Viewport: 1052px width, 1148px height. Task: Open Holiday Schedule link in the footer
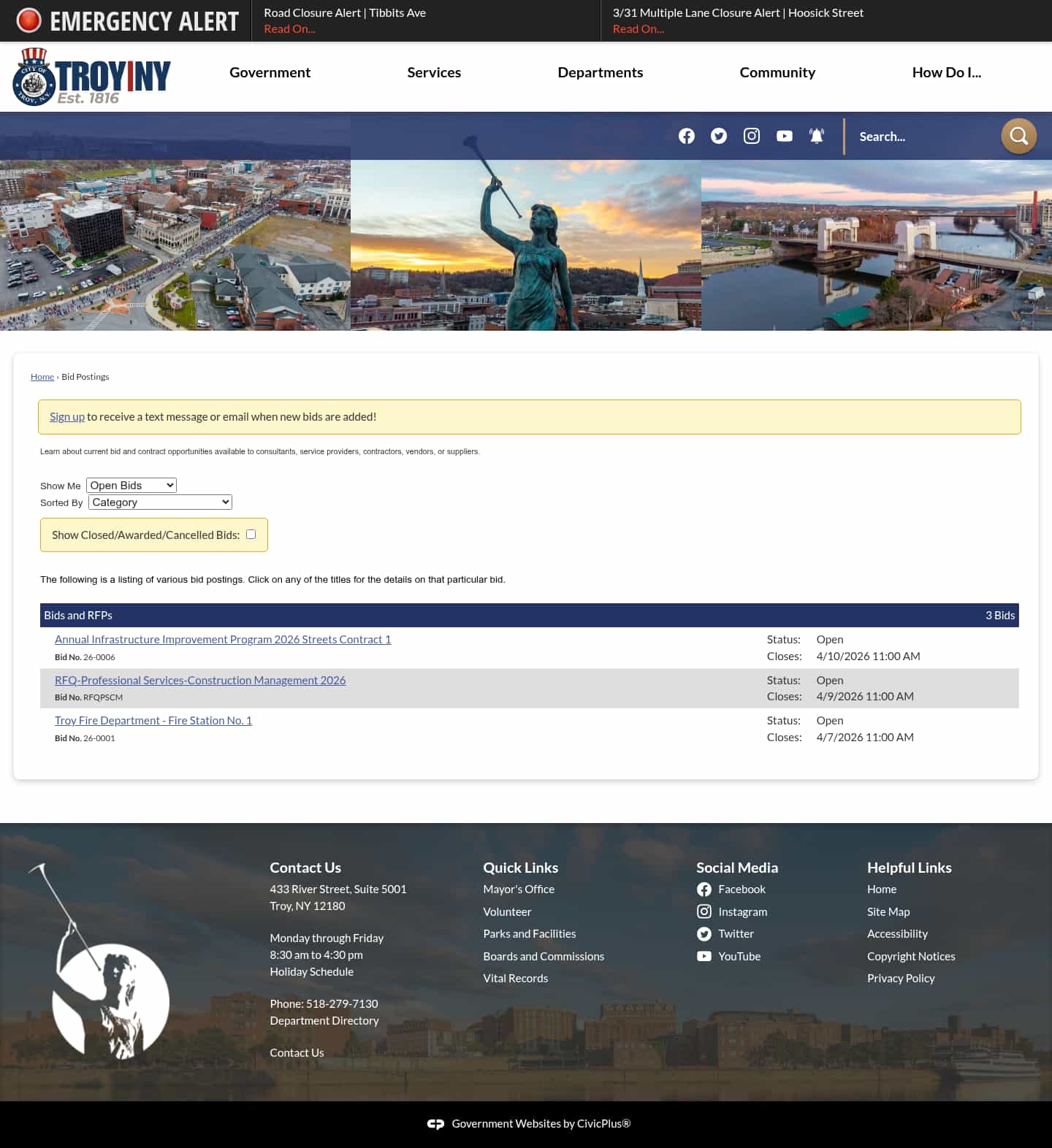tap(312, 972)
